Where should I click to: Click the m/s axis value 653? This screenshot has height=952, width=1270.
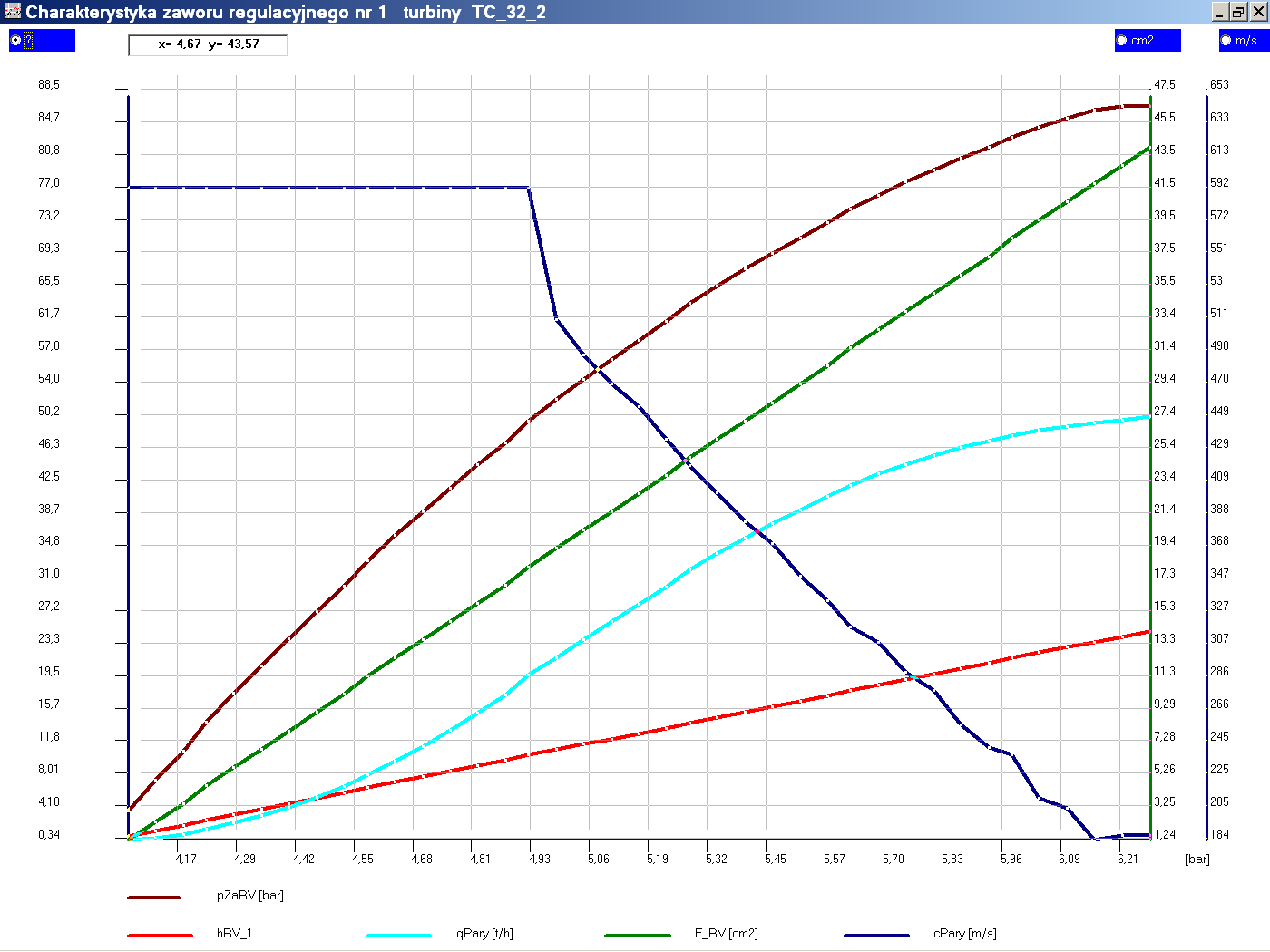[1220, 85]
